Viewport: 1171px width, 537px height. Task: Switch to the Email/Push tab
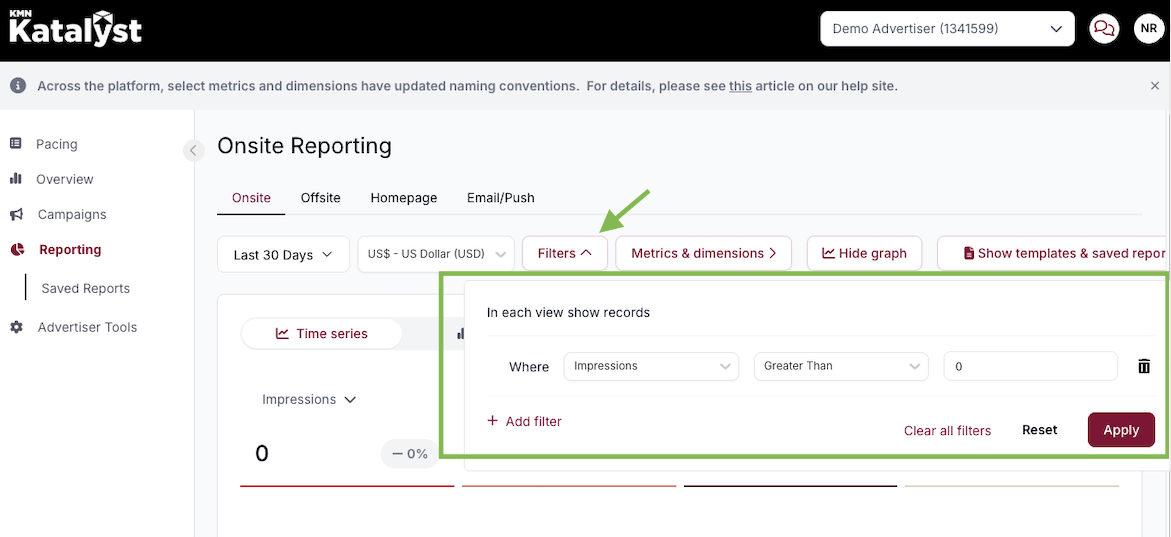500,198
